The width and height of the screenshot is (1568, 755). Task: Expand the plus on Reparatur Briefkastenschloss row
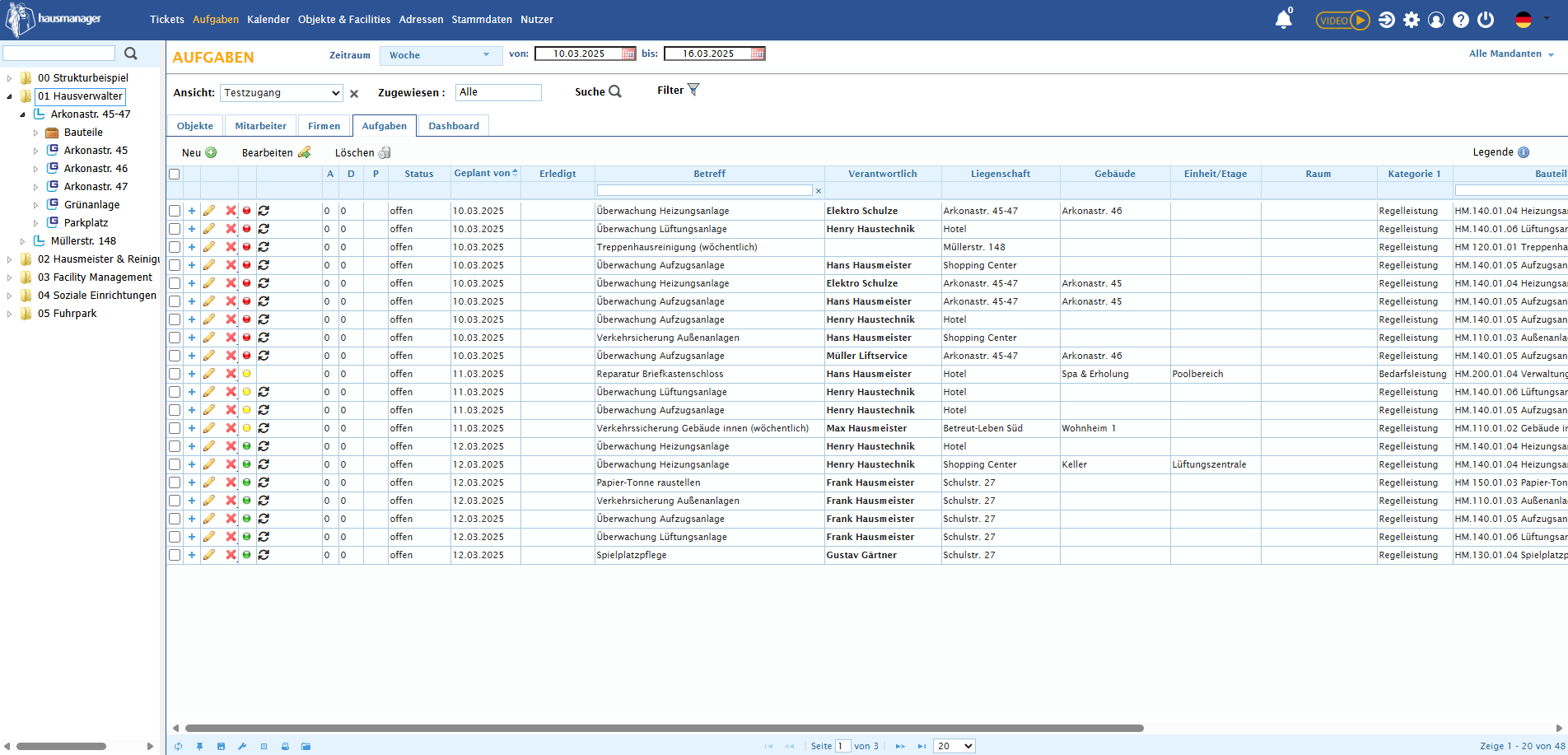(192, 374)
